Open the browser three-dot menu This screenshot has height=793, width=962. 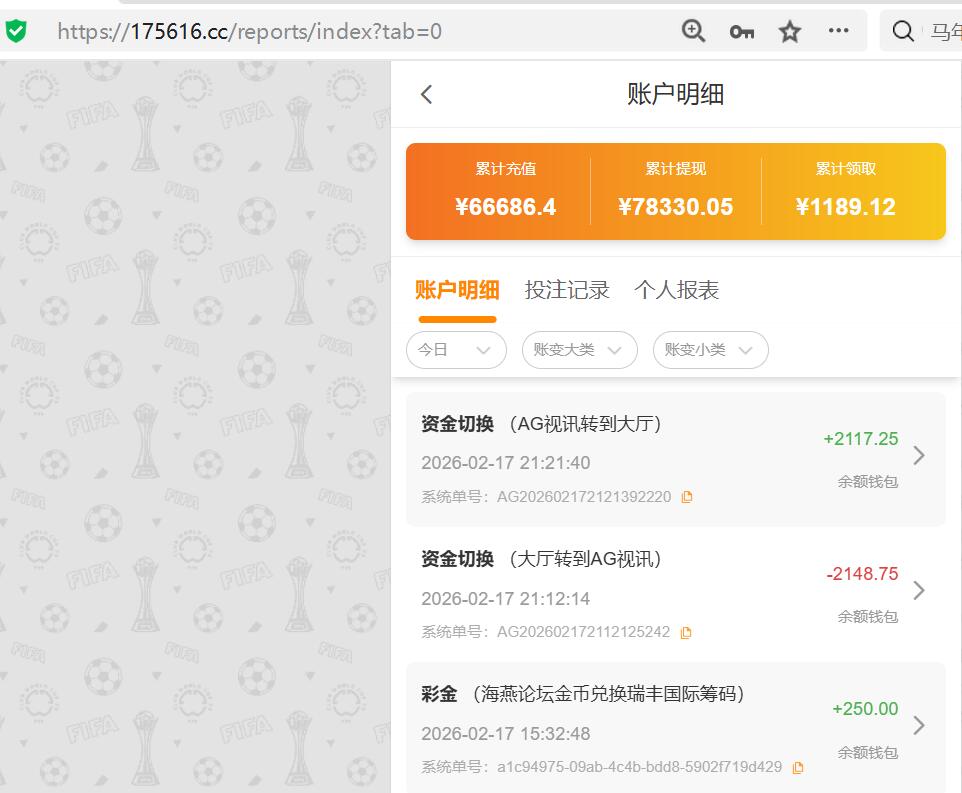click(x=838, y=31)
